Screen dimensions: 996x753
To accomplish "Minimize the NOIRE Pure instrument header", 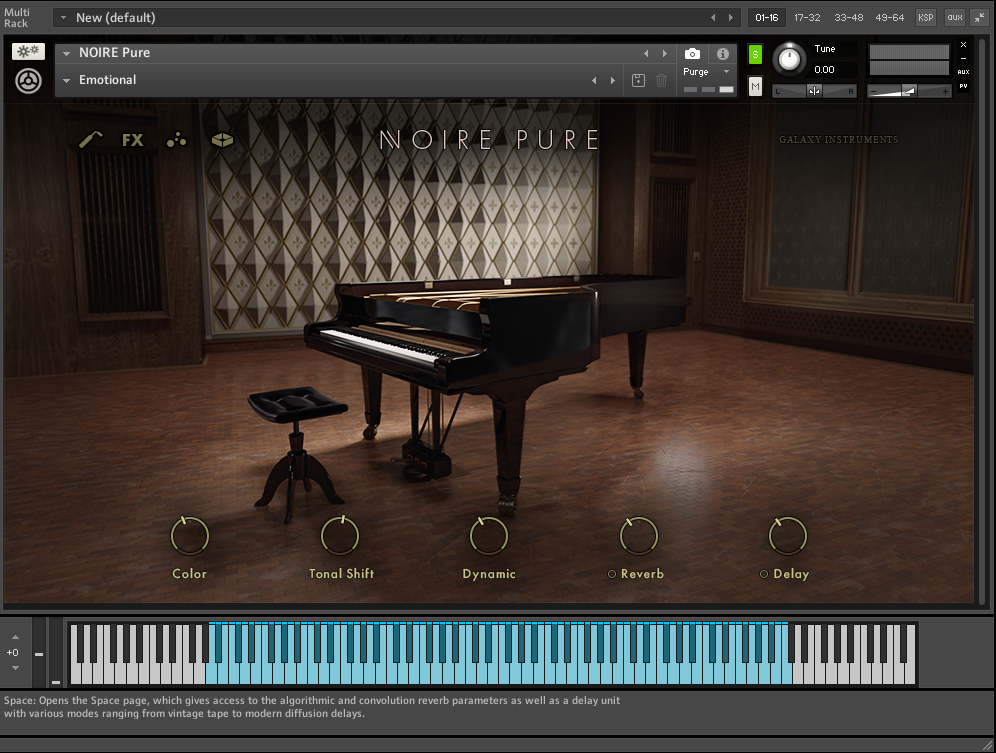I will coord(964,58).
